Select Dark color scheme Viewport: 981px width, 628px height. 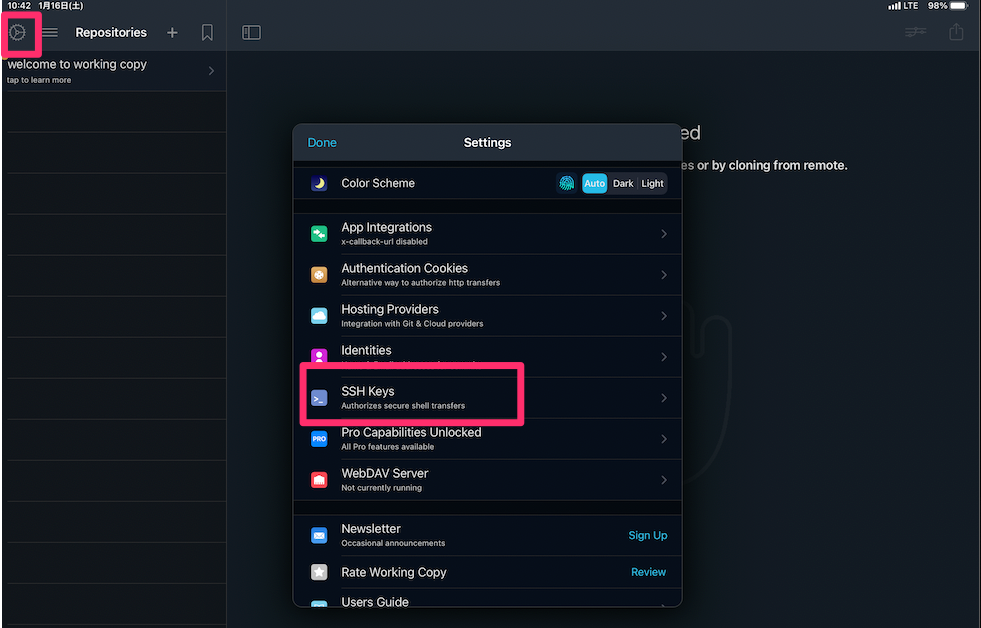tap(623, 183)
